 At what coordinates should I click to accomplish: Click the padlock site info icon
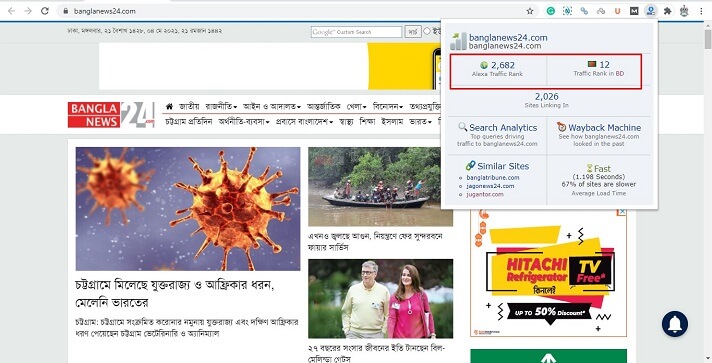[66, 11]
